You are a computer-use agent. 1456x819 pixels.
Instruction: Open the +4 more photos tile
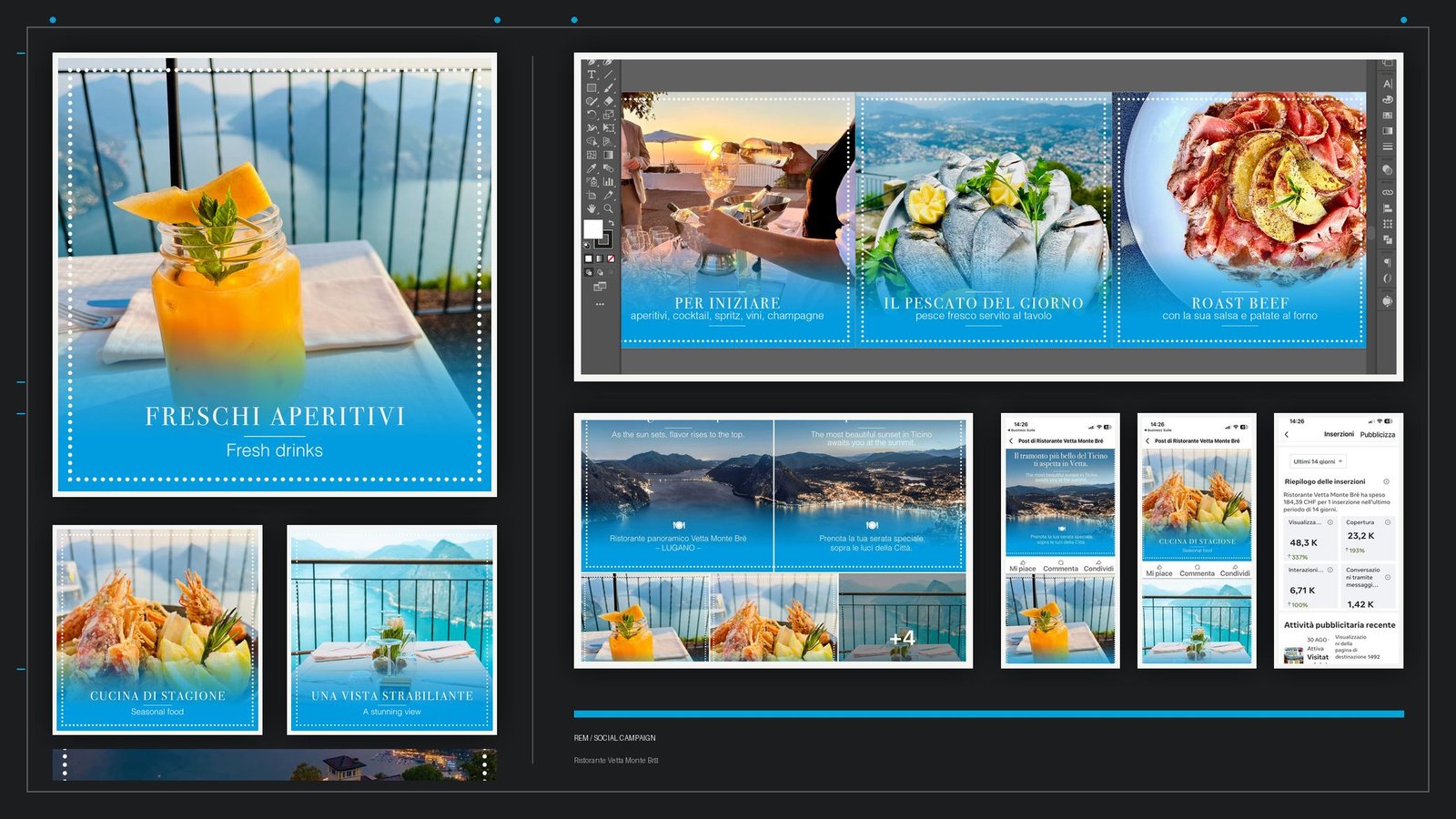(x=902, y=618)
